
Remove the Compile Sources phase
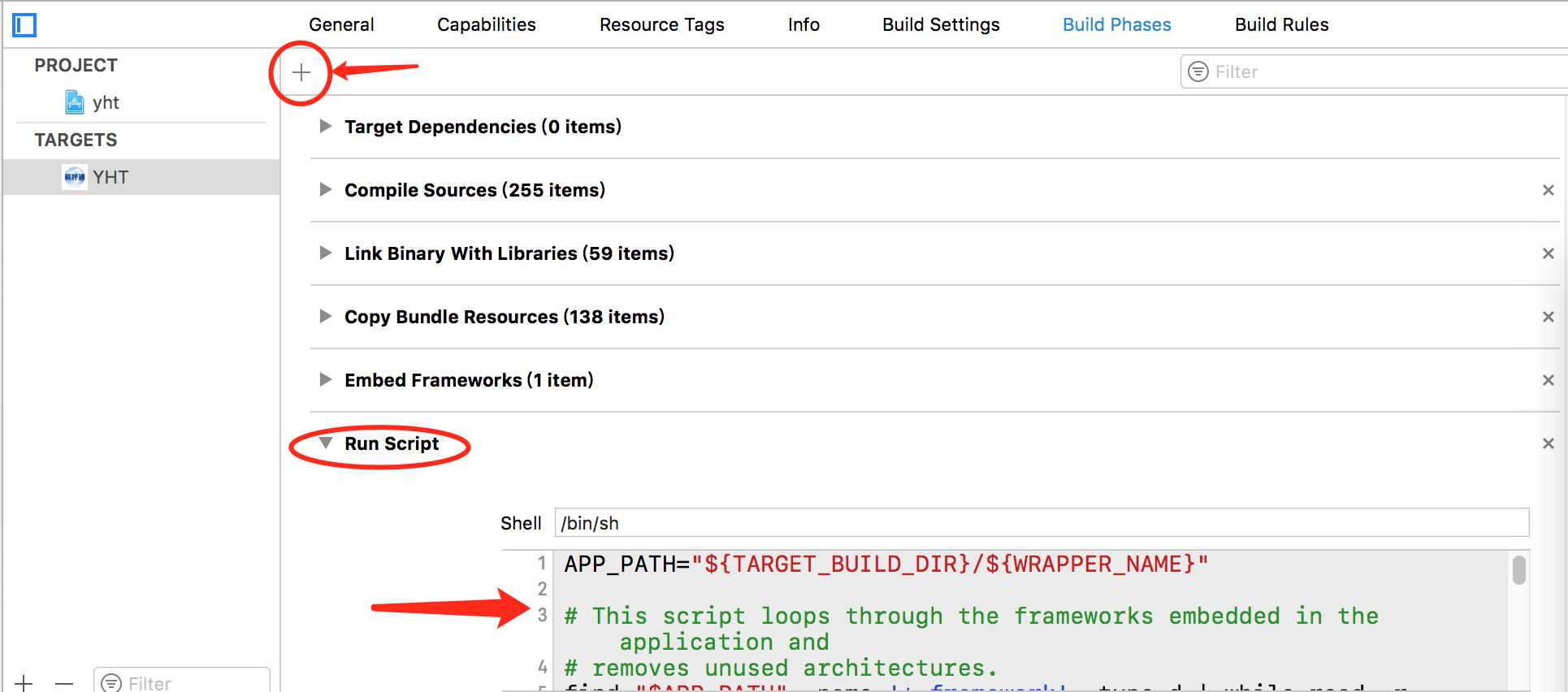point(1549,190)
